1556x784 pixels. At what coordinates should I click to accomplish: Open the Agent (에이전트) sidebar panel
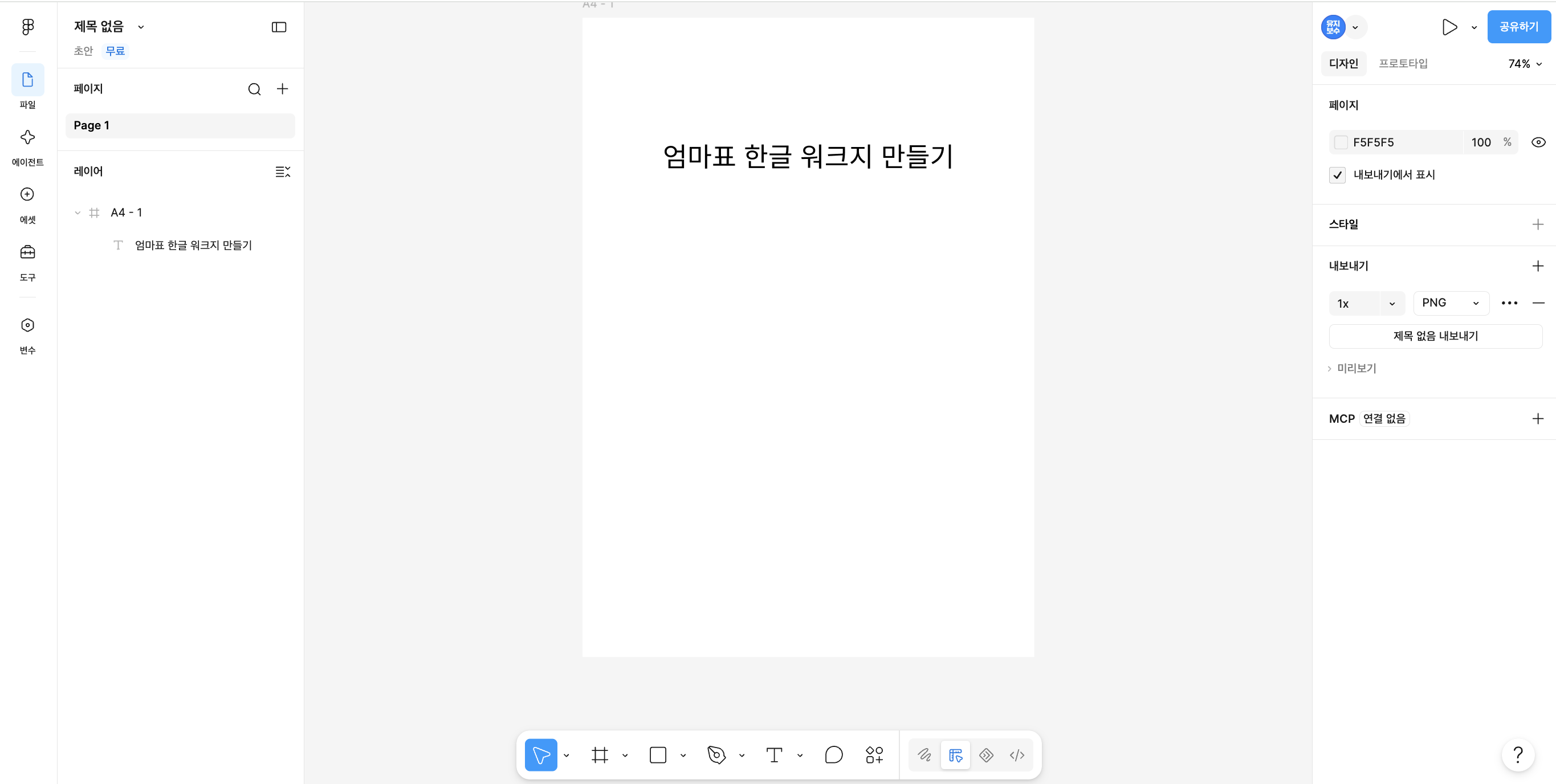28,137
